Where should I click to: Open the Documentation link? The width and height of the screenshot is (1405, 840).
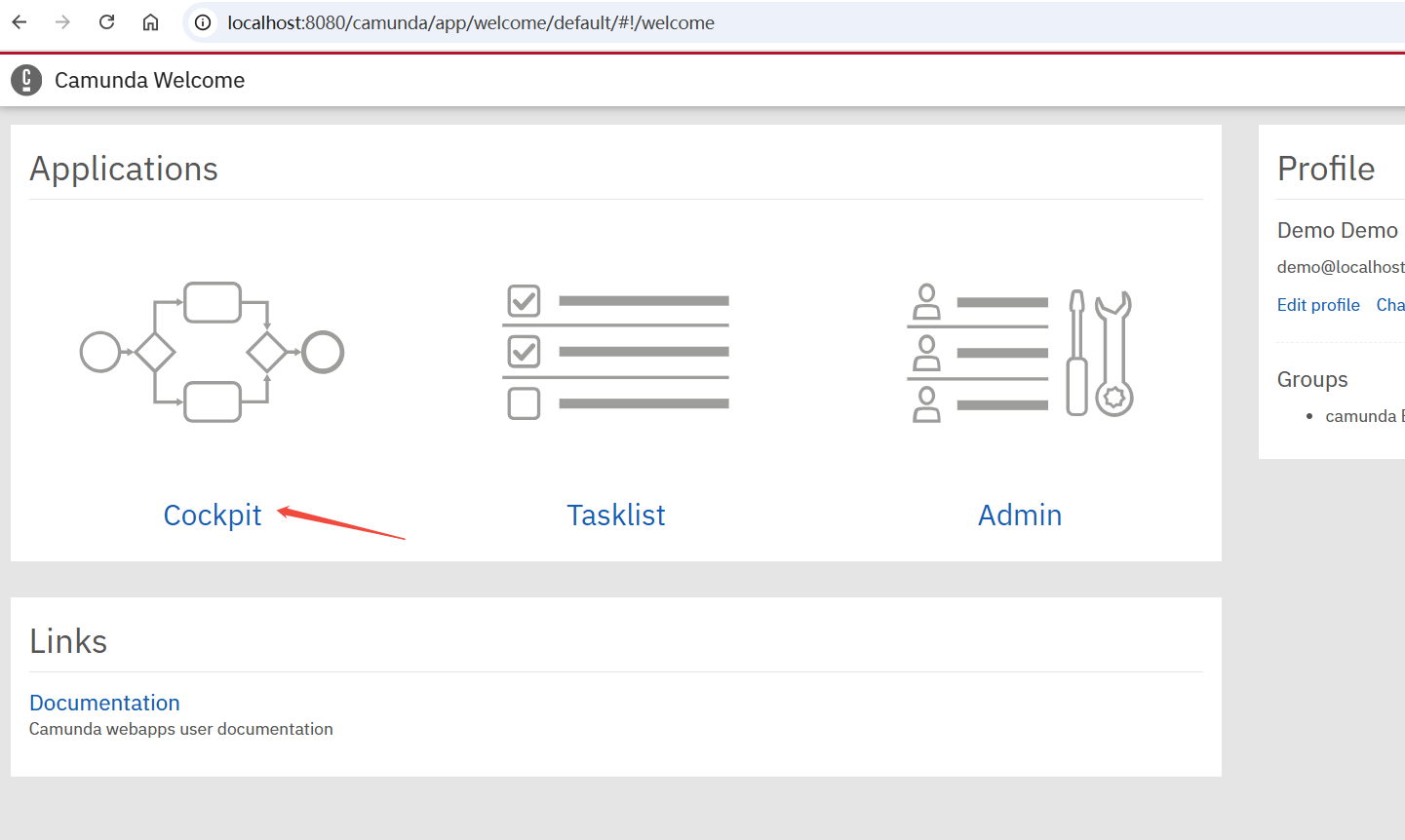coord(104,703)
